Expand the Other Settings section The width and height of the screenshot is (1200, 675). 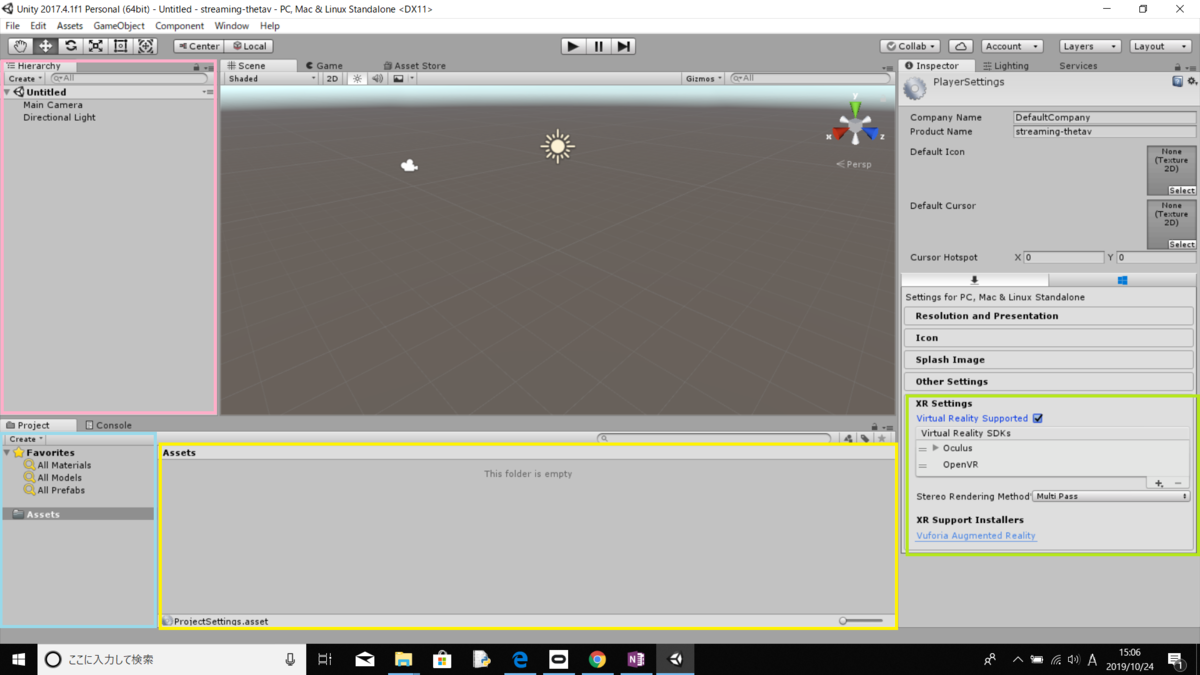(x=1048, y=381)
